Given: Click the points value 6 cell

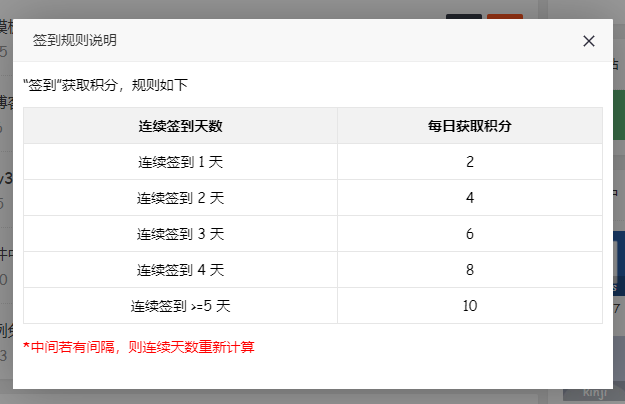Looking at the screenshot, I should tap(469, 234).
